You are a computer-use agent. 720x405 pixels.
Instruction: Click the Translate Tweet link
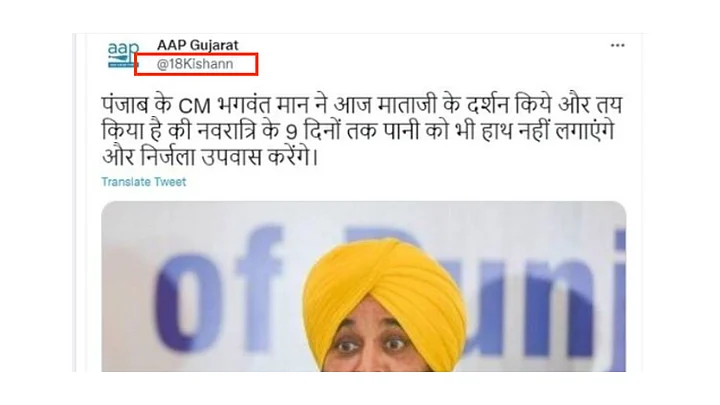(x=144, y=182)
